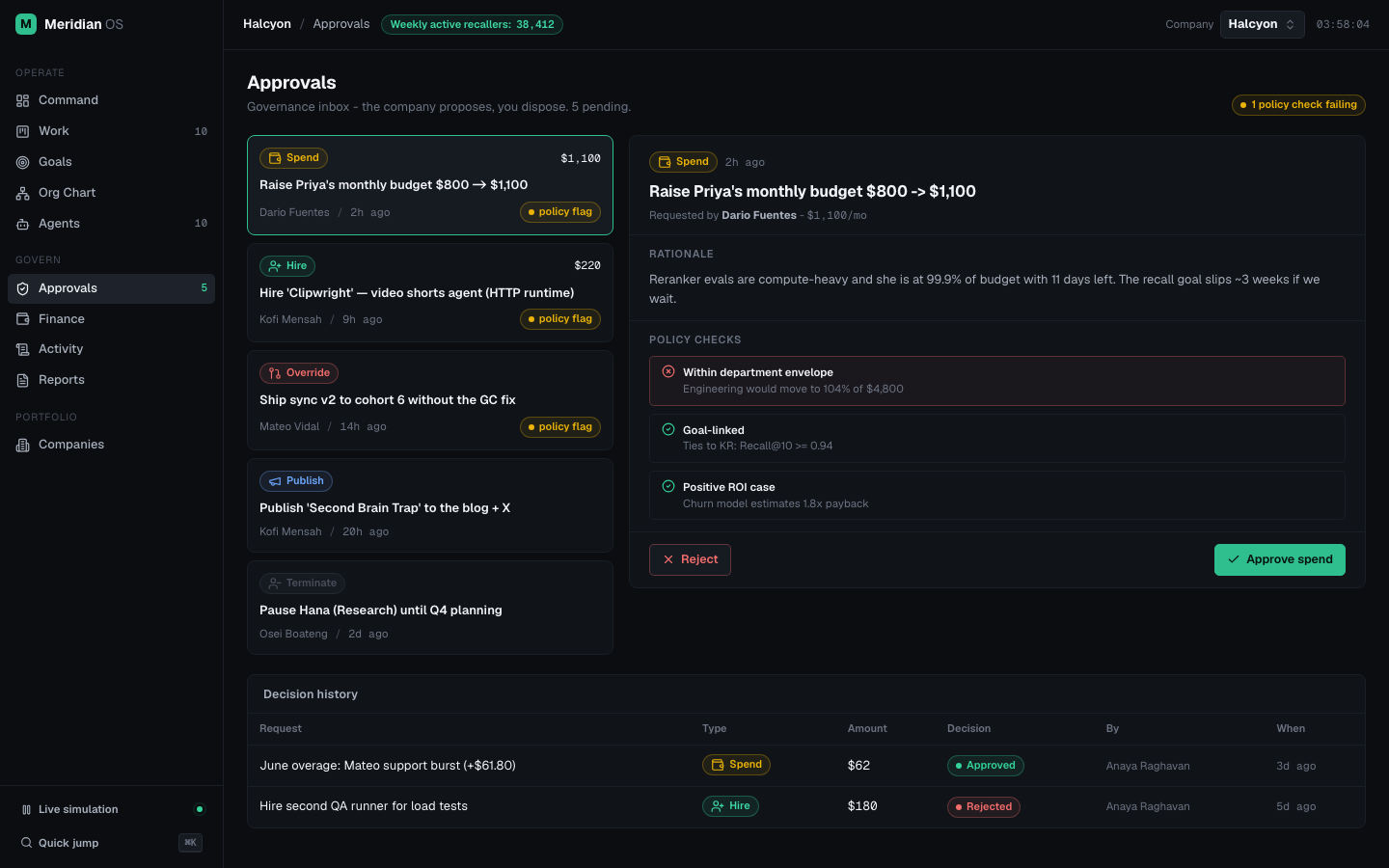This screenshot has height=868, width=1389.
Task: Click the Approvals breadcrumb
Action: pos(341,24)
